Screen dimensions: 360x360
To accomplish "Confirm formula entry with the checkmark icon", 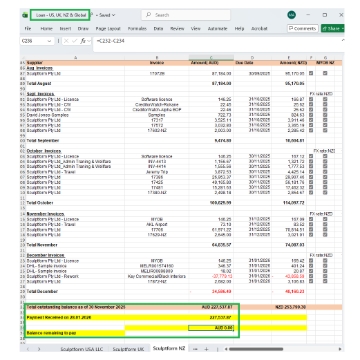I will pos(75,41).
